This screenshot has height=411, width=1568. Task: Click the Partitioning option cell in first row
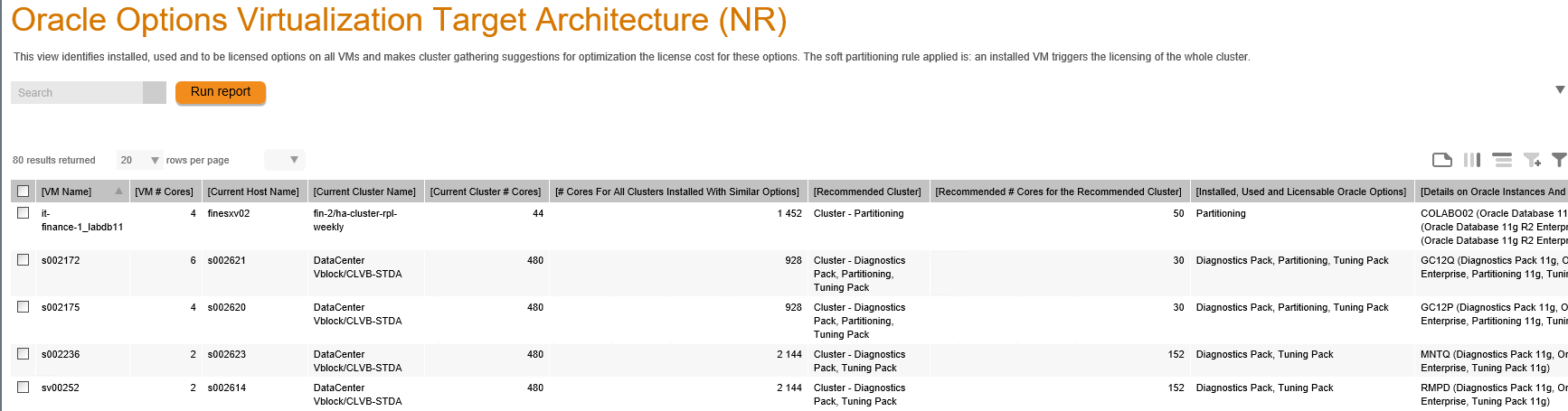(1221, 213)
